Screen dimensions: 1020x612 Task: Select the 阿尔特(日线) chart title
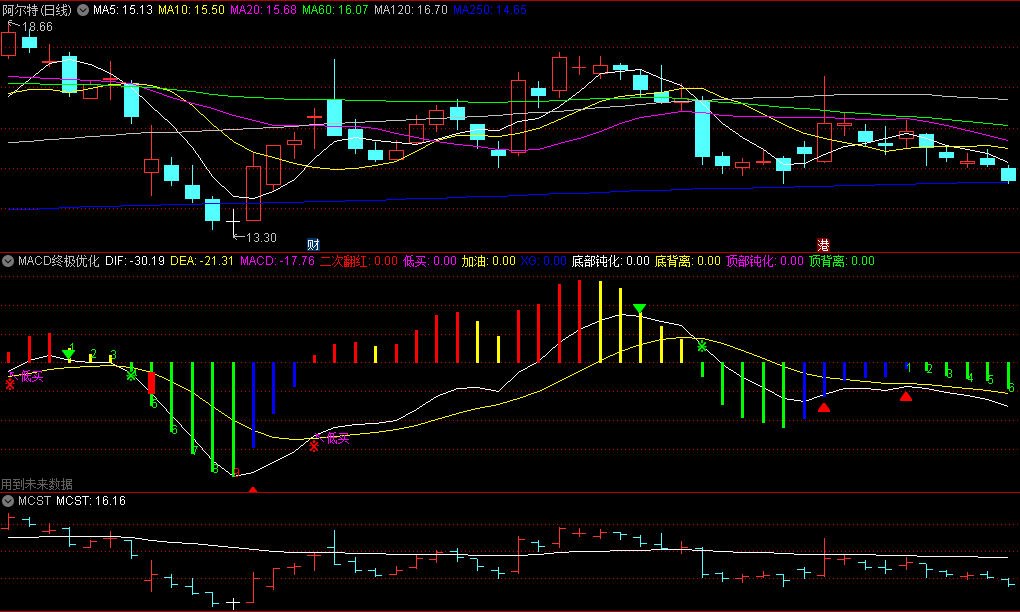click(36, 10)
